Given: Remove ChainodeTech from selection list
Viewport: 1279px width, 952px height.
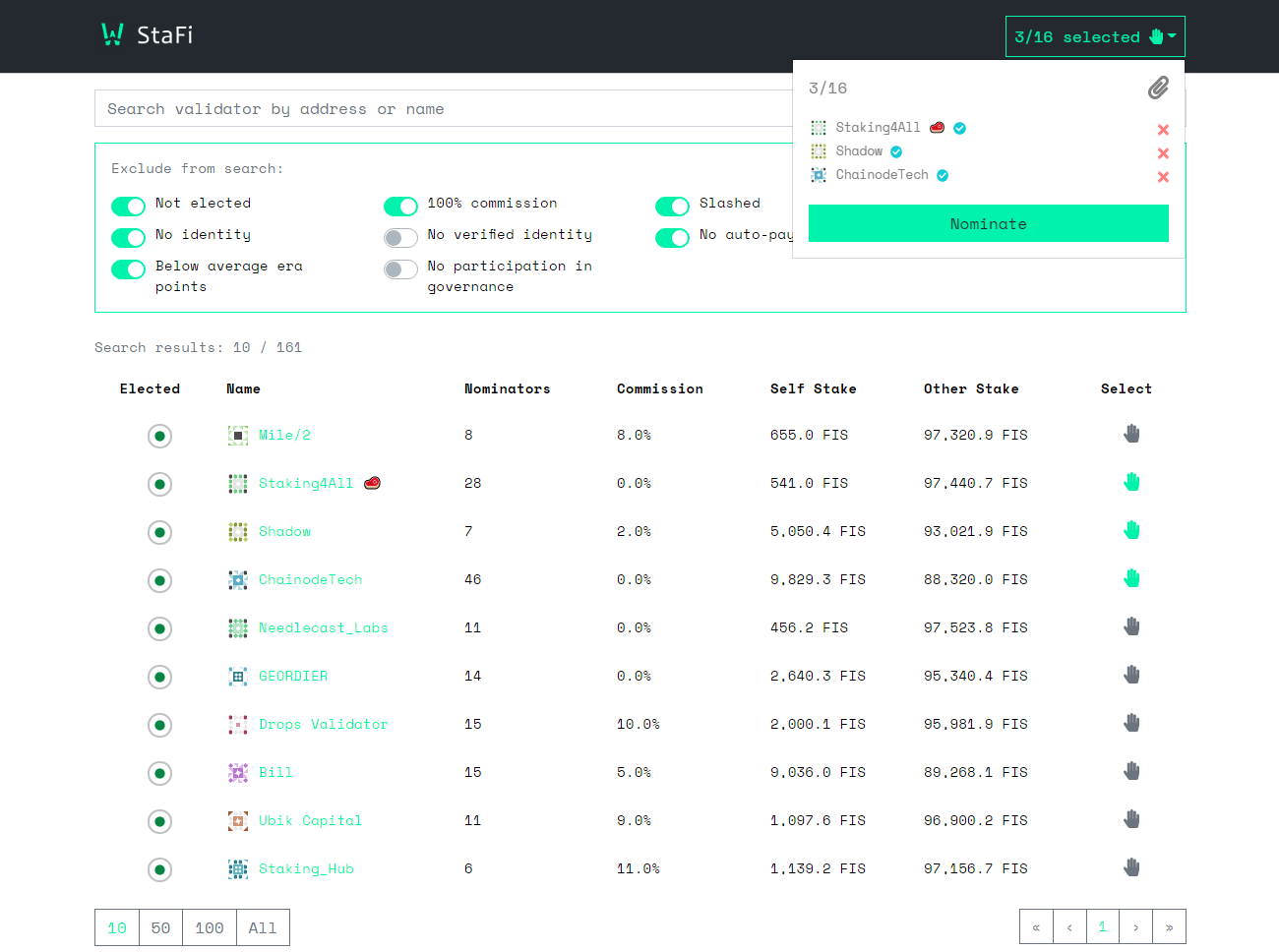Looking at the screenshot, I should point(1163,177).
